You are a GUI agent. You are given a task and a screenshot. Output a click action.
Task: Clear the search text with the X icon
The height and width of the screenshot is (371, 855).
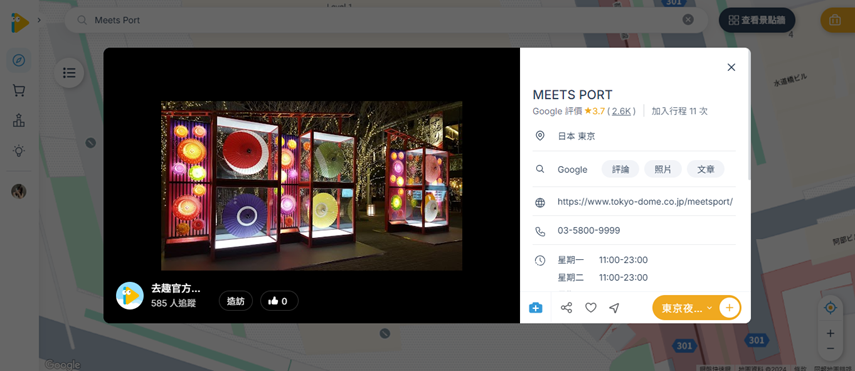point(688,20)
